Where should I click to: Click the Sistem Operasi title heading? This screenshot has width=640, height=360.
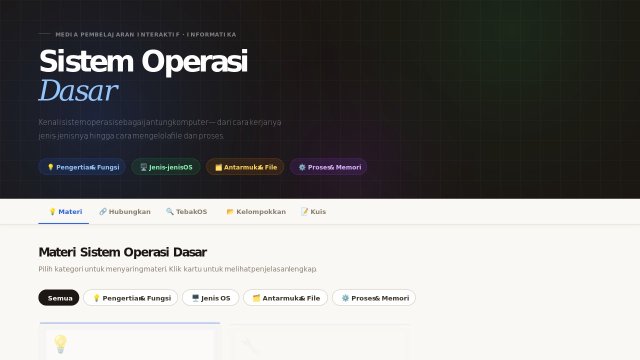[x=143, y=61]
